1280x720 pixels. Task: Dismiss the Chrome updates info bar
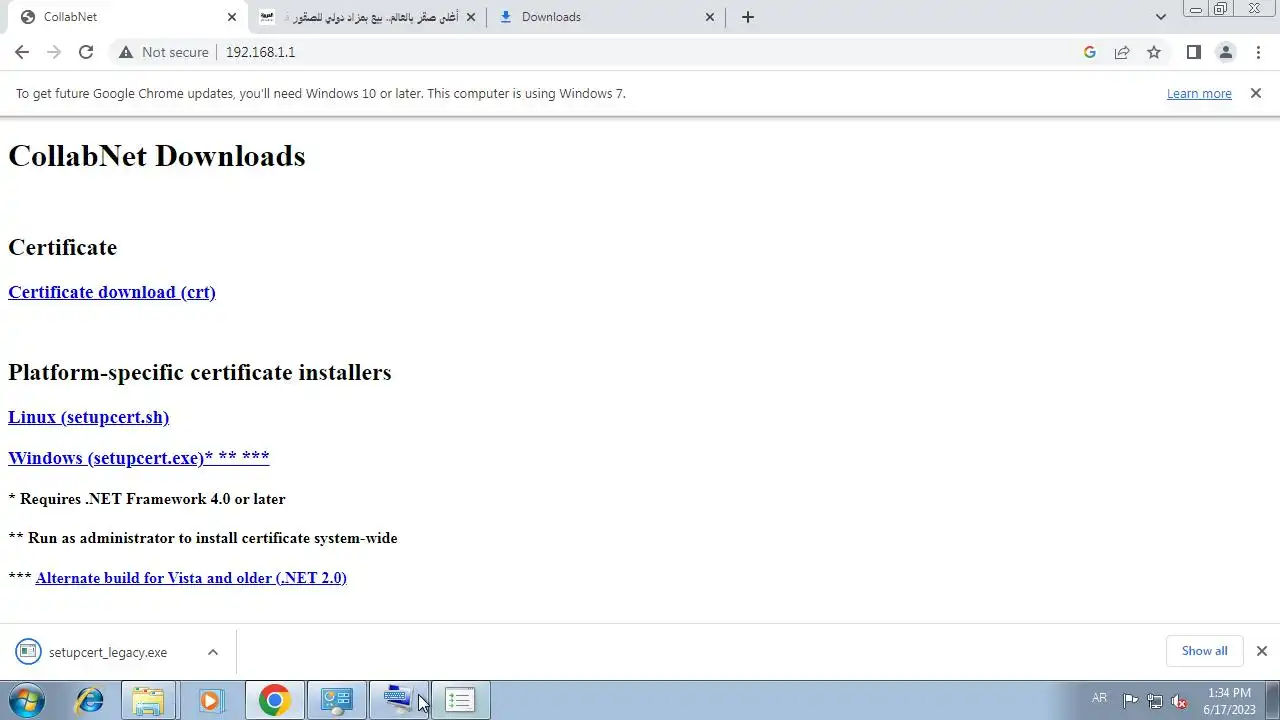coord(1256,93)
